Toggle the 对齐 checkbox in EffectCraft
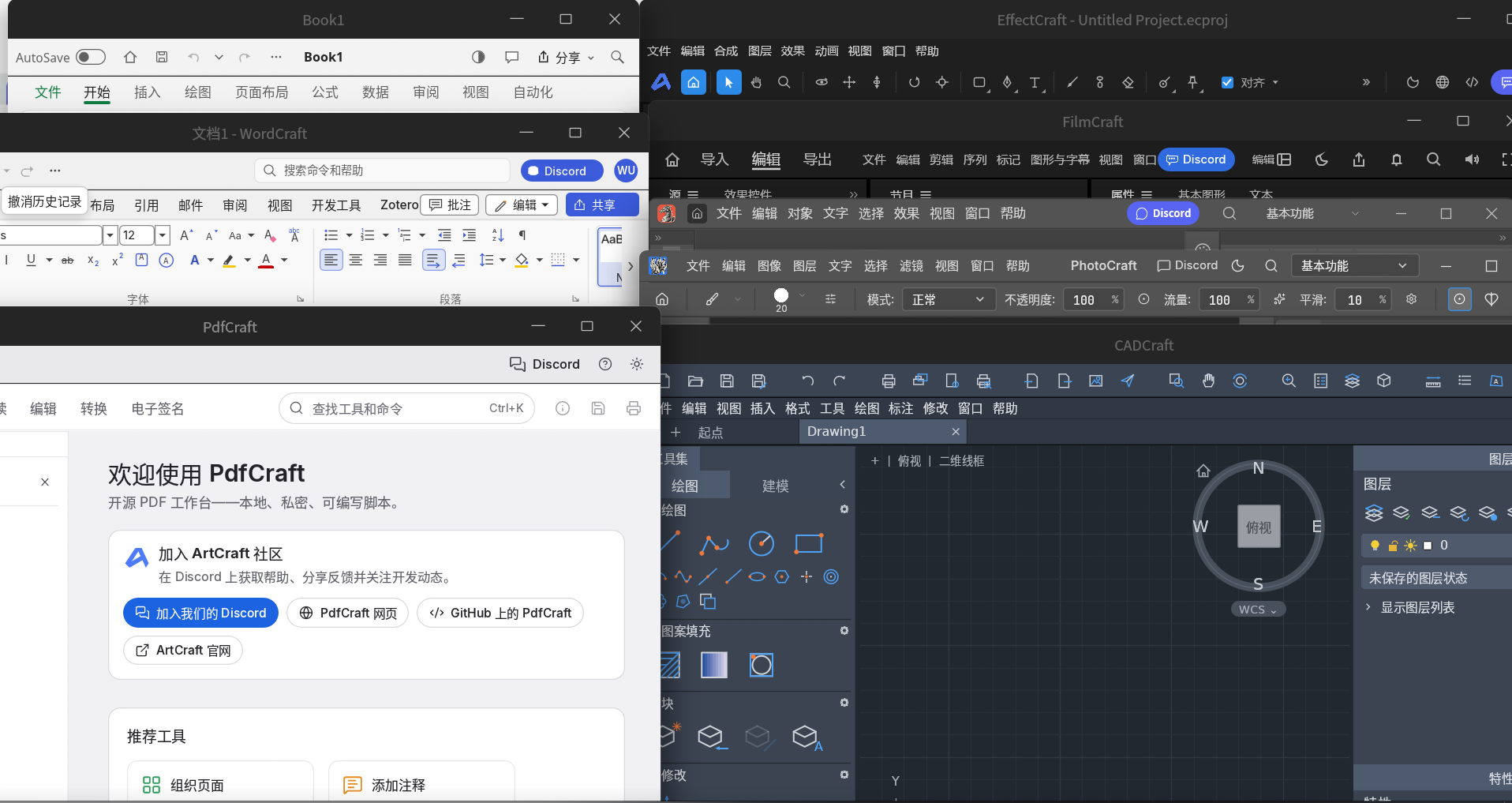 pyautogui.click(x=1227, y=82)
